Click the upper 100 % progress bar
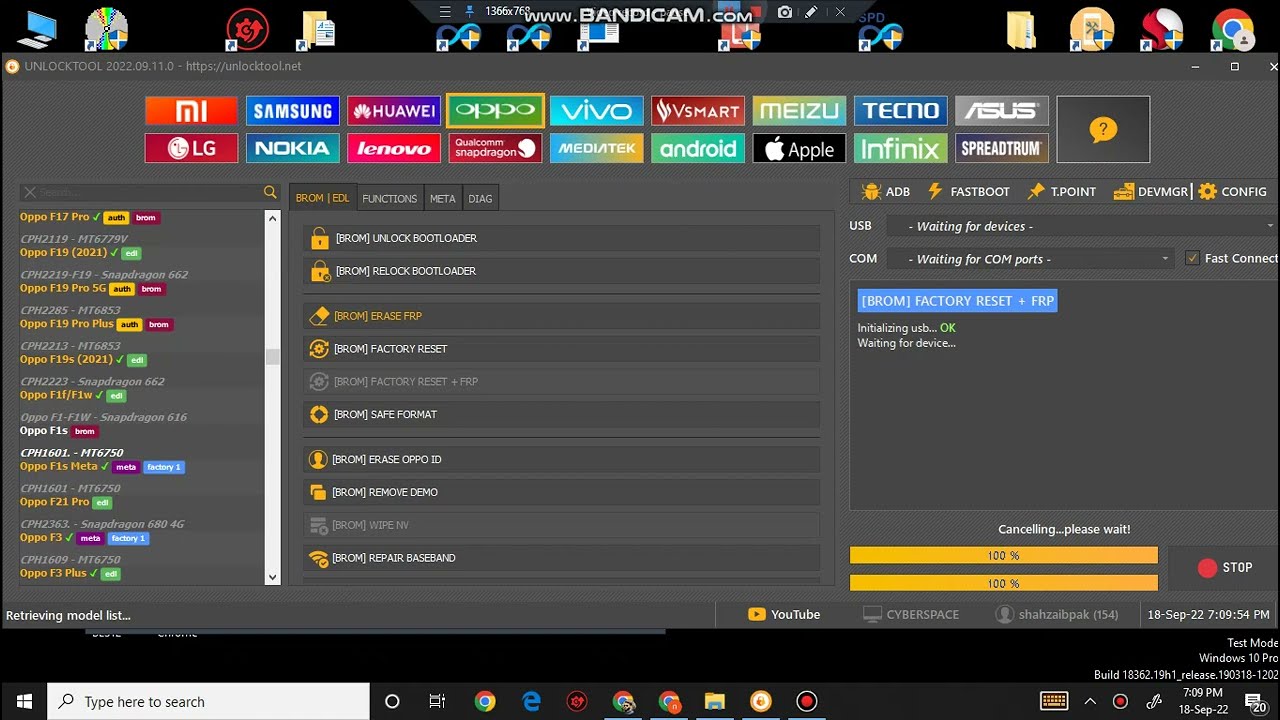 (x=1003, y=555)
